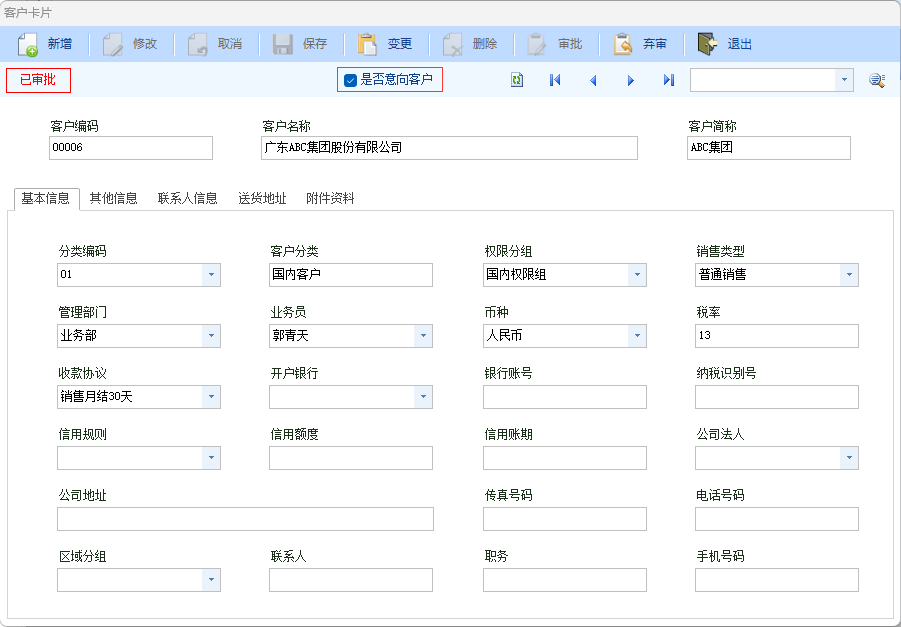This screenshot has width=901, height=627.
Task: Go to the first record arrow
Action: click(x=555, y=80)
